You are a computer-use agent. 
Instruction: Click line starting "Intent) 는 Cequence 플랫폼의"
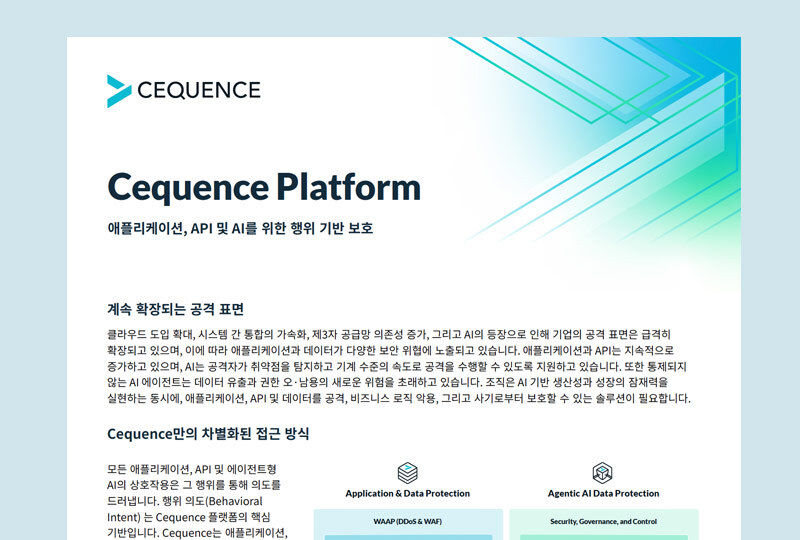pyautogui.click(x=189, y=517)
